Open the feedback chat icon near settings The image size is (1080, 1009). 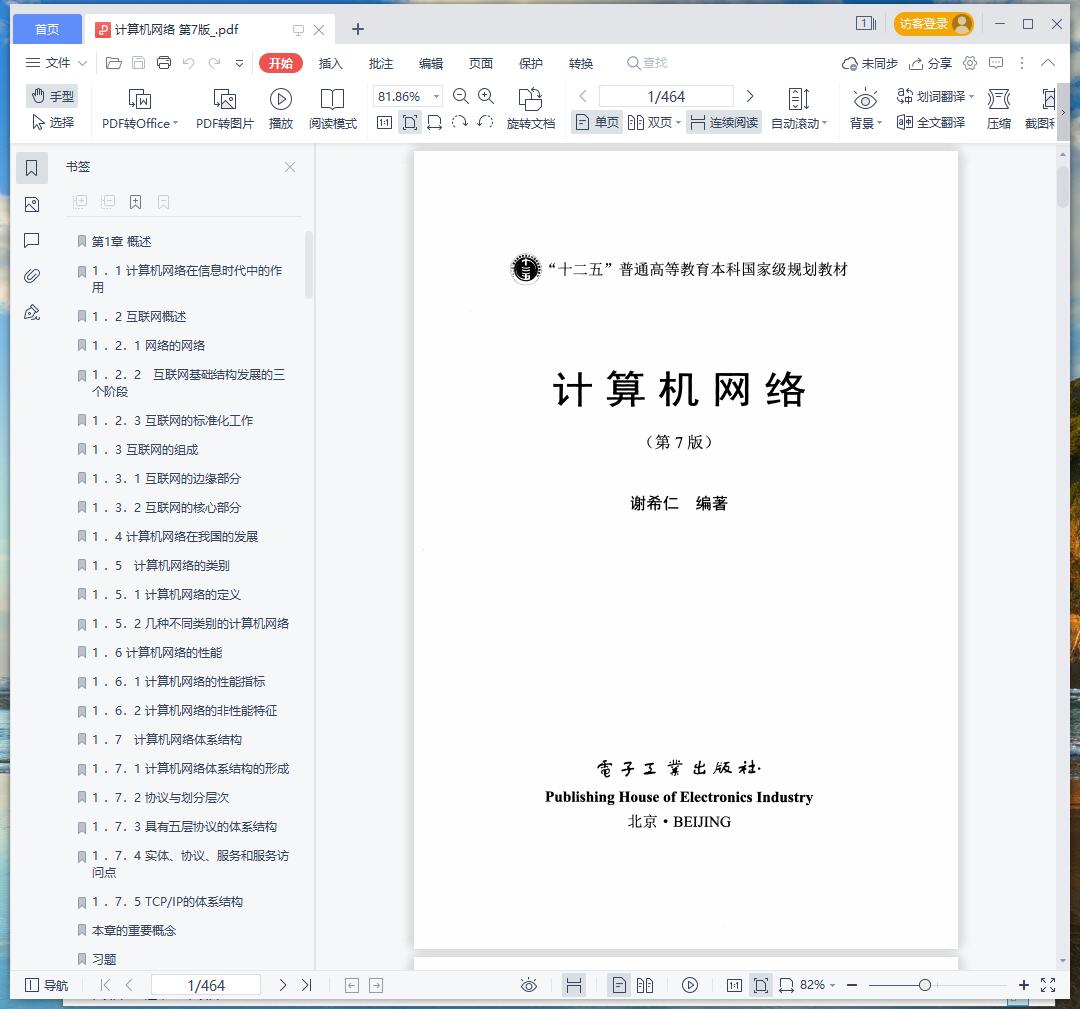point(996,63)
